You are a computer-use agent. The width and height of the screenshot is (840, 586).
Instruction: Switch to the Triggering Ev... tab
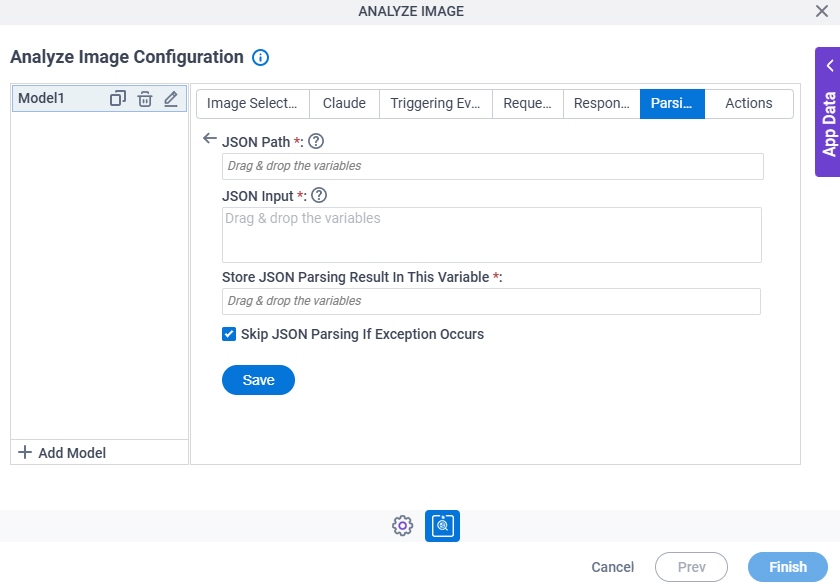pyautogui.click(x=436, y=103)
